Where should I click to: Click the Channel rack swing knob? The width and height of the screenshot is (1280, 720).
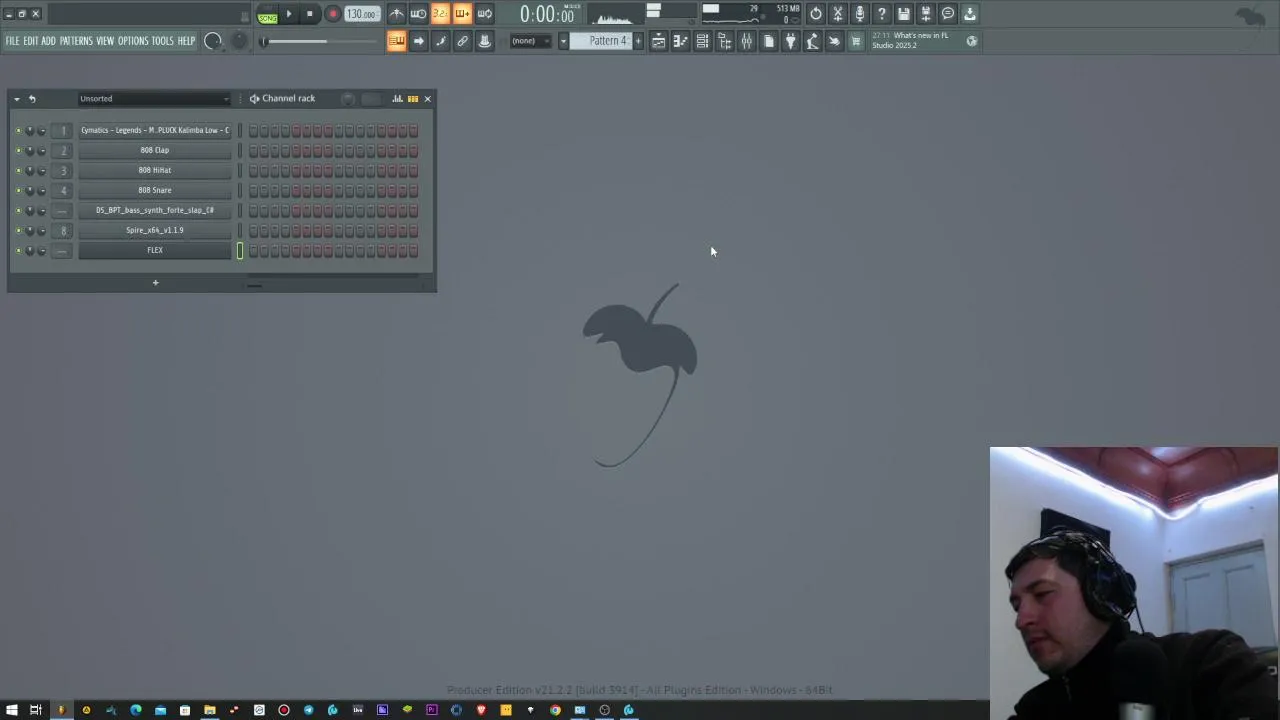tap(348, 98)
